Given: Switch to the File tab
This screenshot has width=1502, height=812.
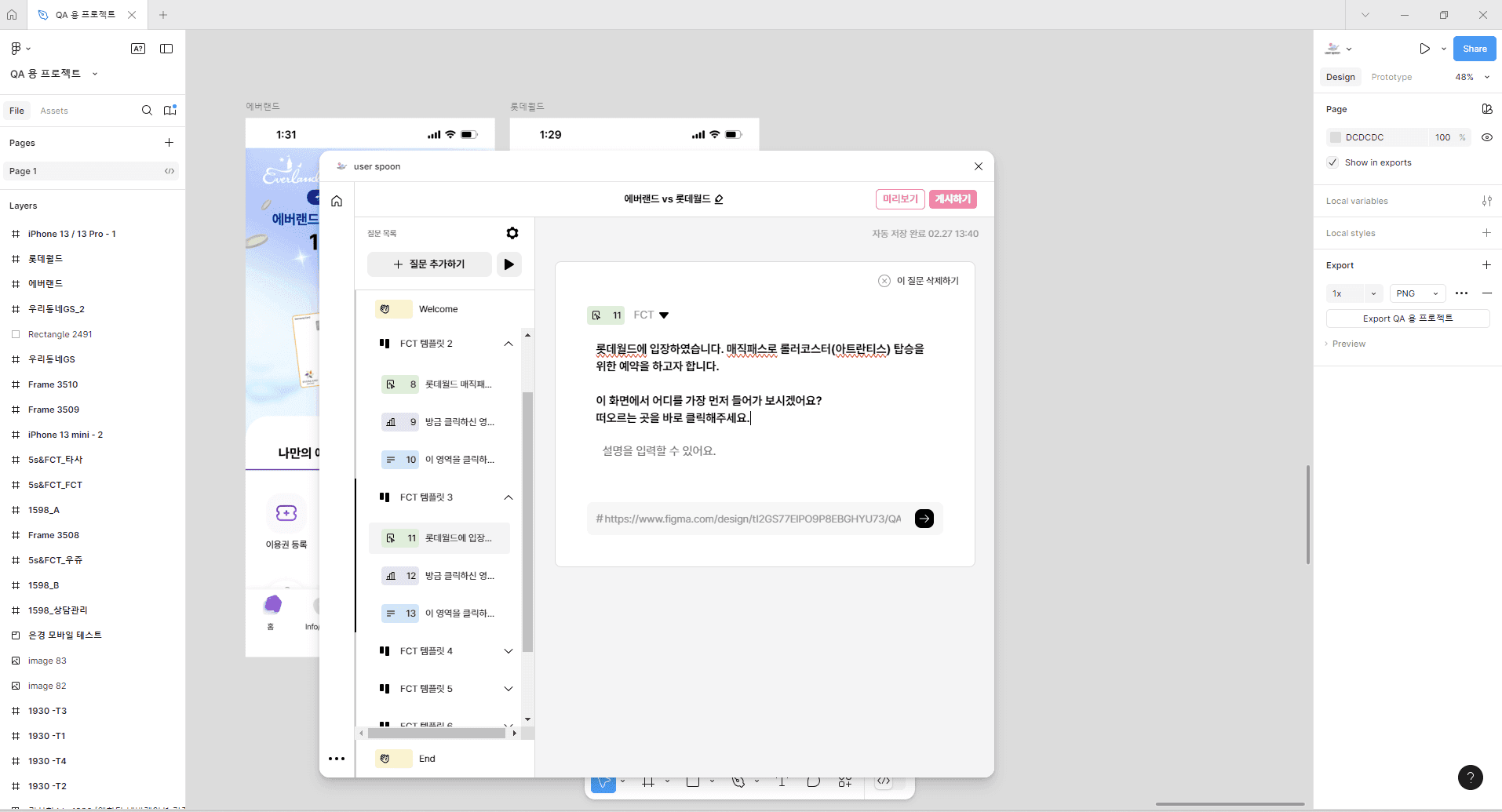Looking at the screenshot, I should [x=17, y=111].
